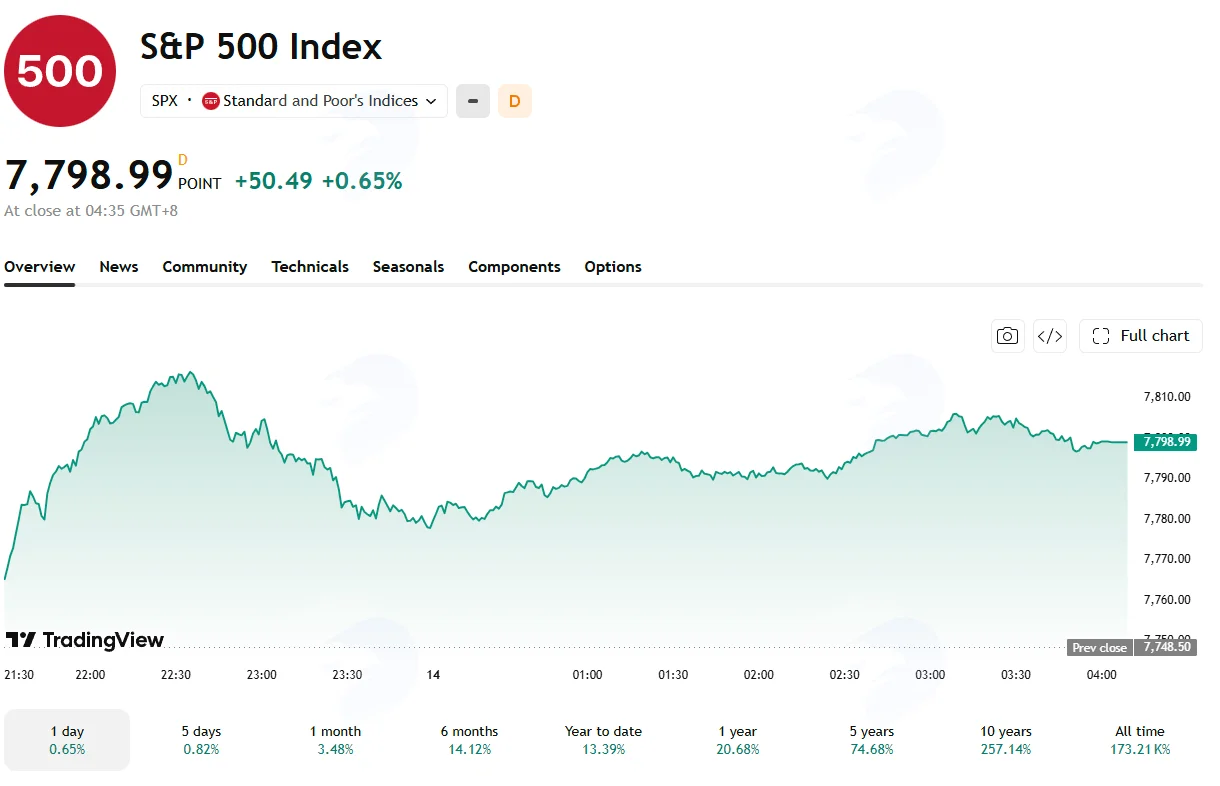1220x786 pixels.
Task: Select the 5 days range
Action: [x=201, y=740]
